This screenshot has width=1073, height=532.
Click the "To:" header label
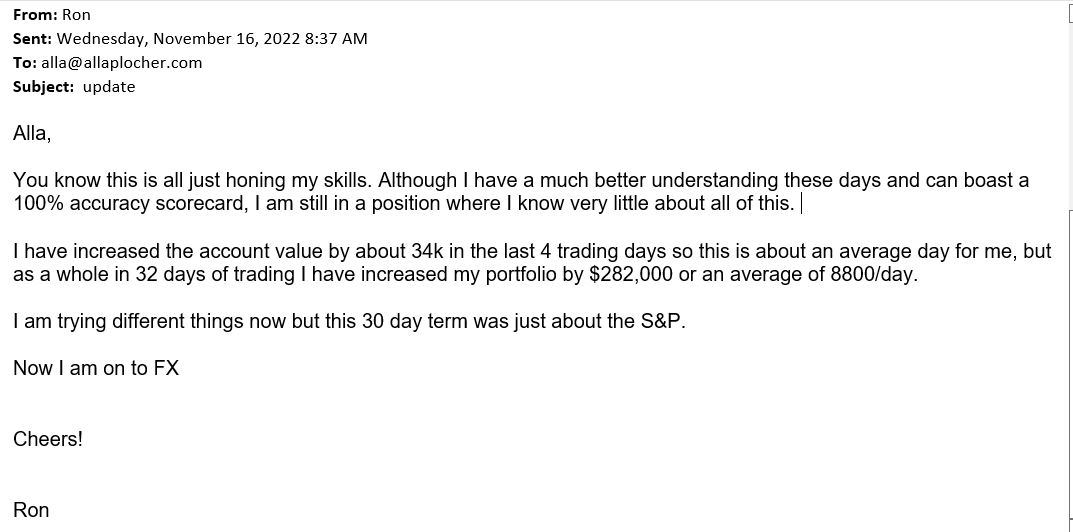tap(25, 63)
